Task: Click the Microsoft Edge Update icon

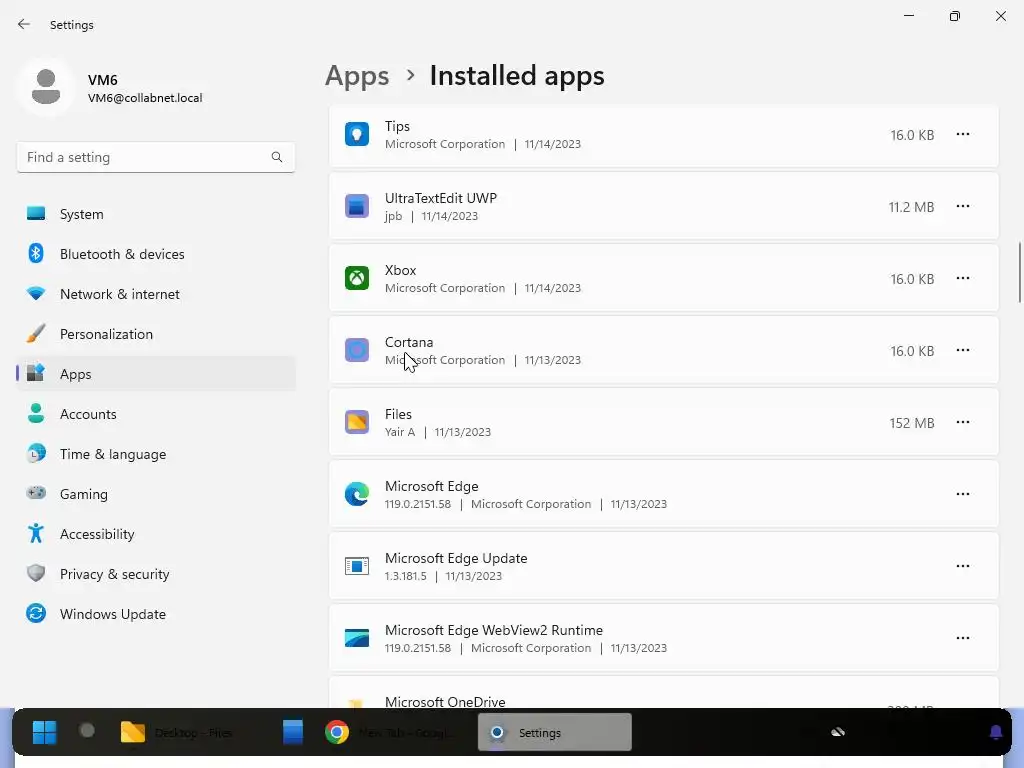Action: pos(357,566)
